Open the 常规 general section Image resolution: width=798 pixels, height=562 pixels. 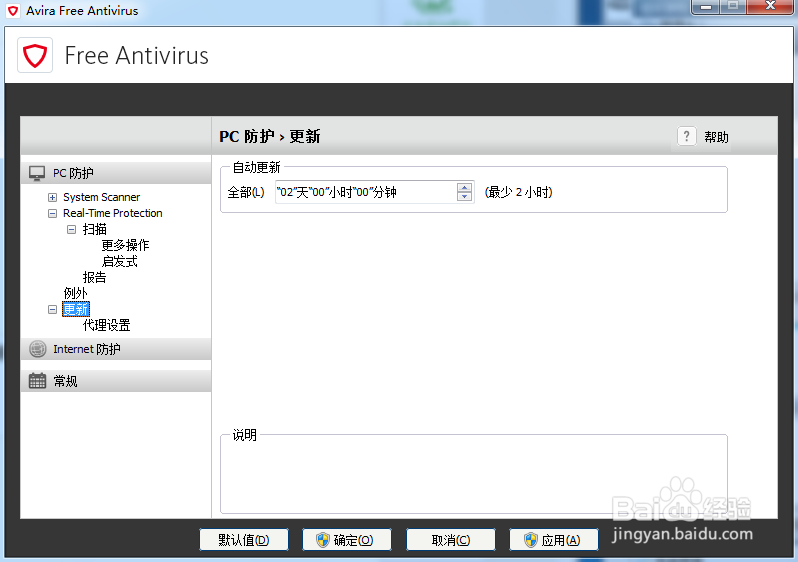tap(116, 381)
